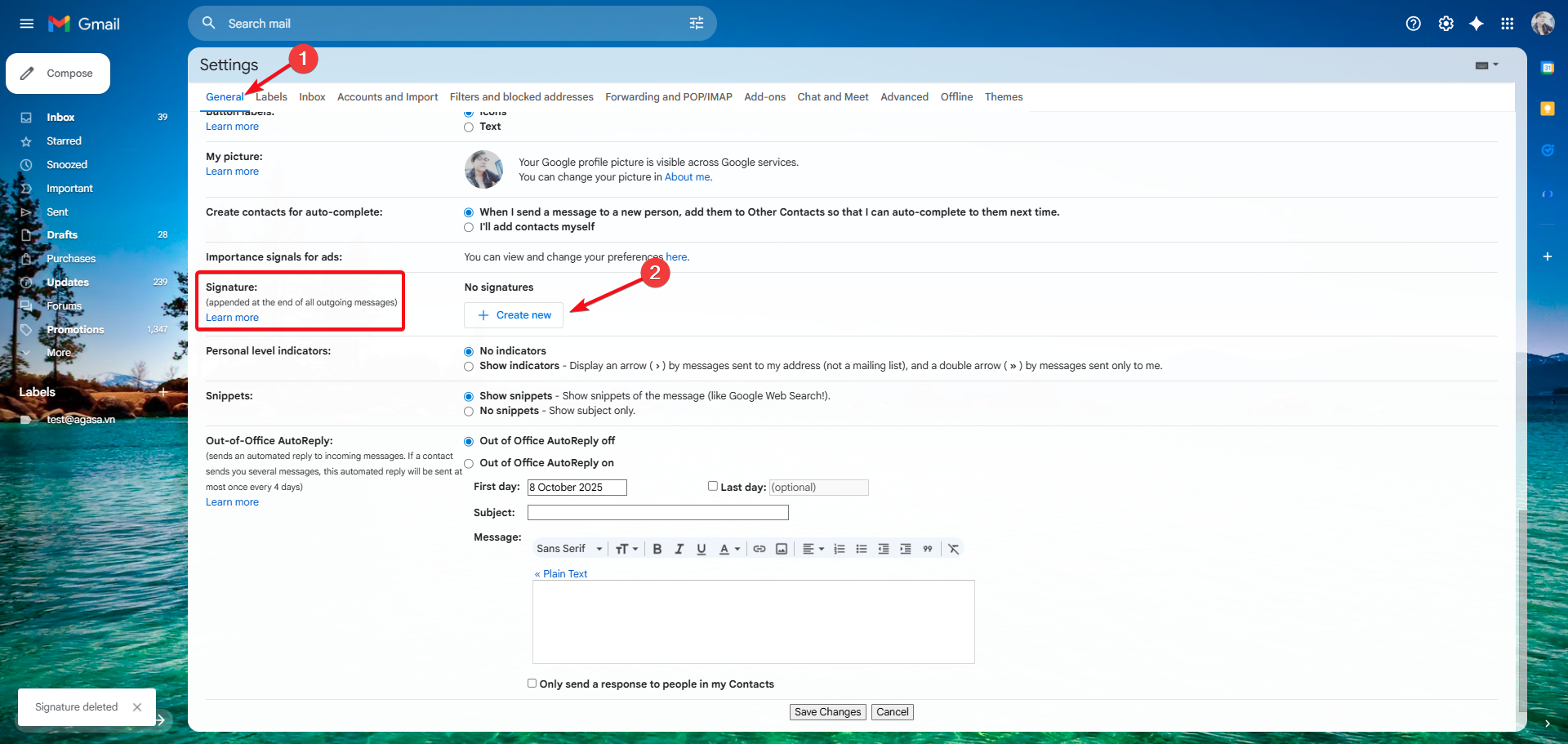
Task: Select the 'Show indicators' radio button
Action: [469, 367]
